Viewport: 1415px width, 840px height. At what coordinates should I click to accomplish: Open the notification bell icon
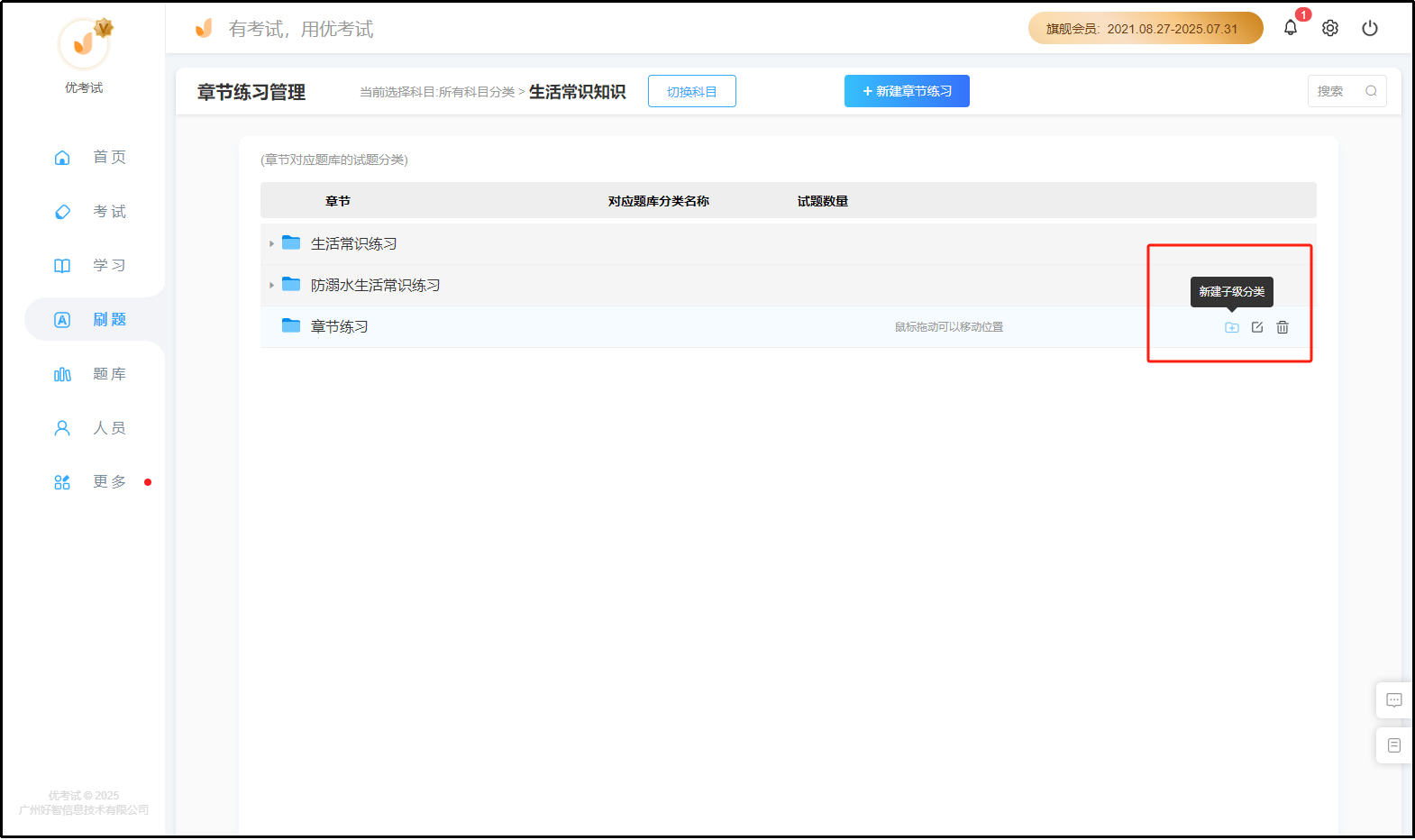click(x=1291, y=28)
